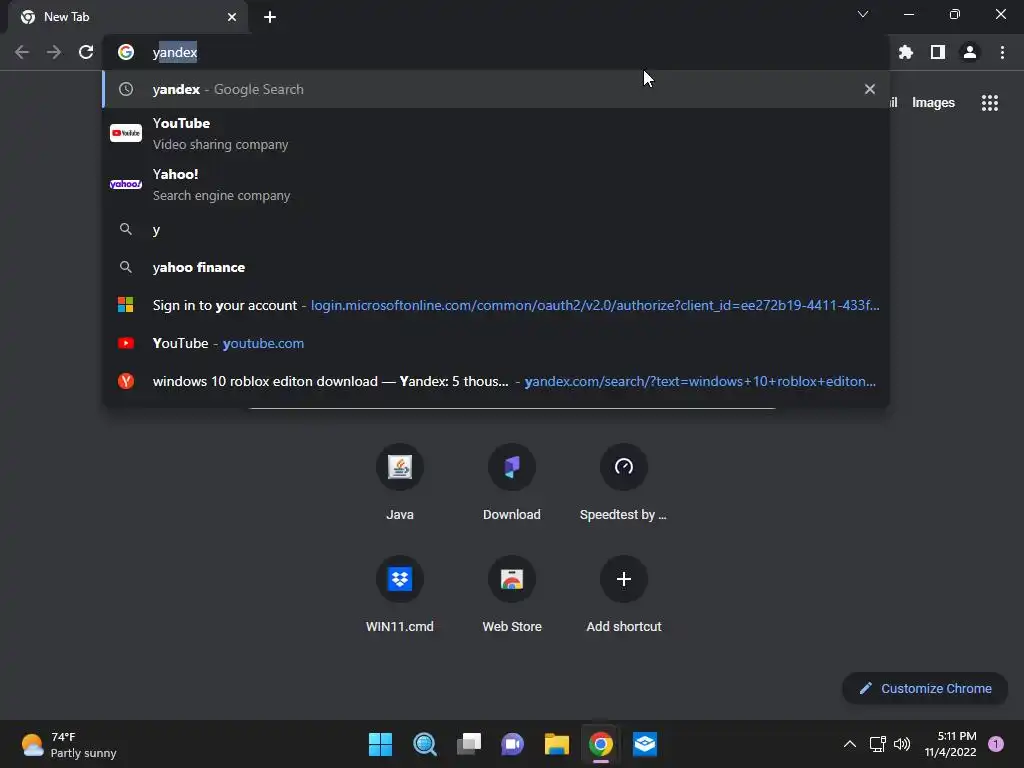Click the Chrome icon in the taskbar

(x=601, y=744)
